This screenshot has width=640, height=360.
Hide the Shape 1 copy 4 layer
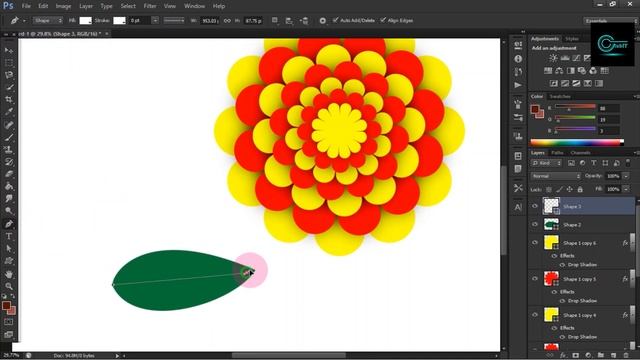(535, 315)
